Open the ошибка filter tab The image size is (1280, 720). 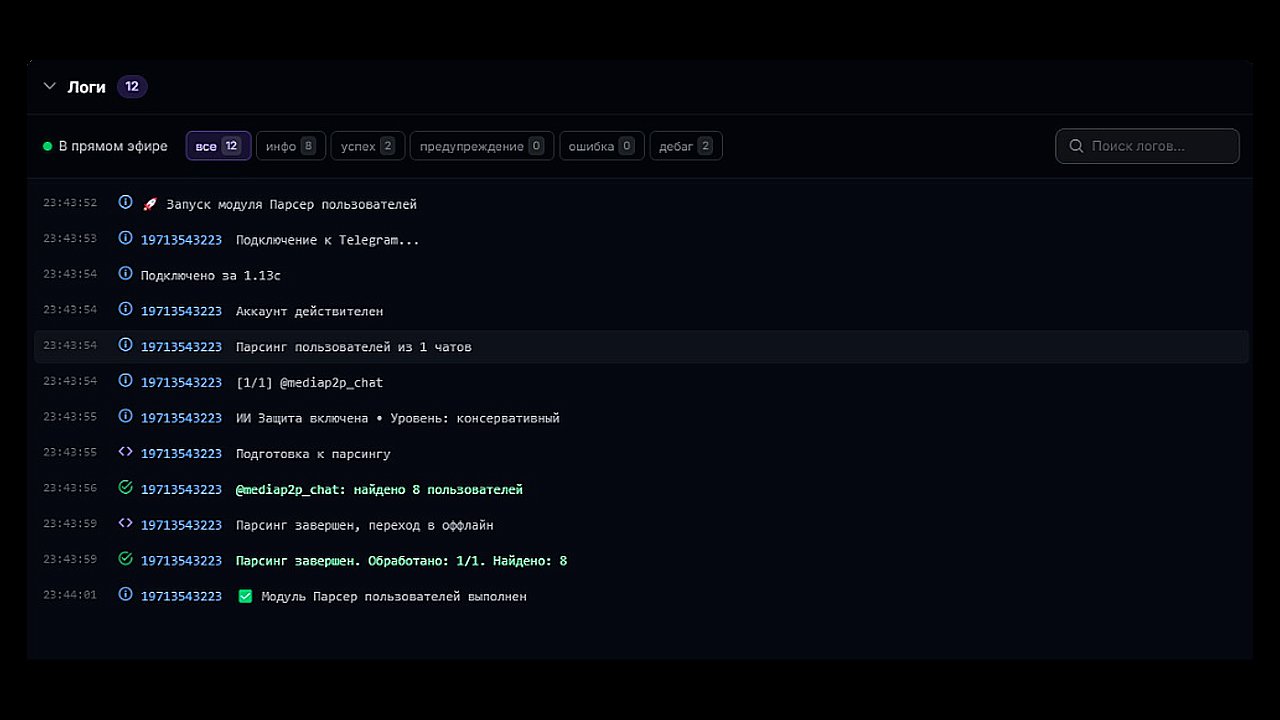[x=602, y=146]
